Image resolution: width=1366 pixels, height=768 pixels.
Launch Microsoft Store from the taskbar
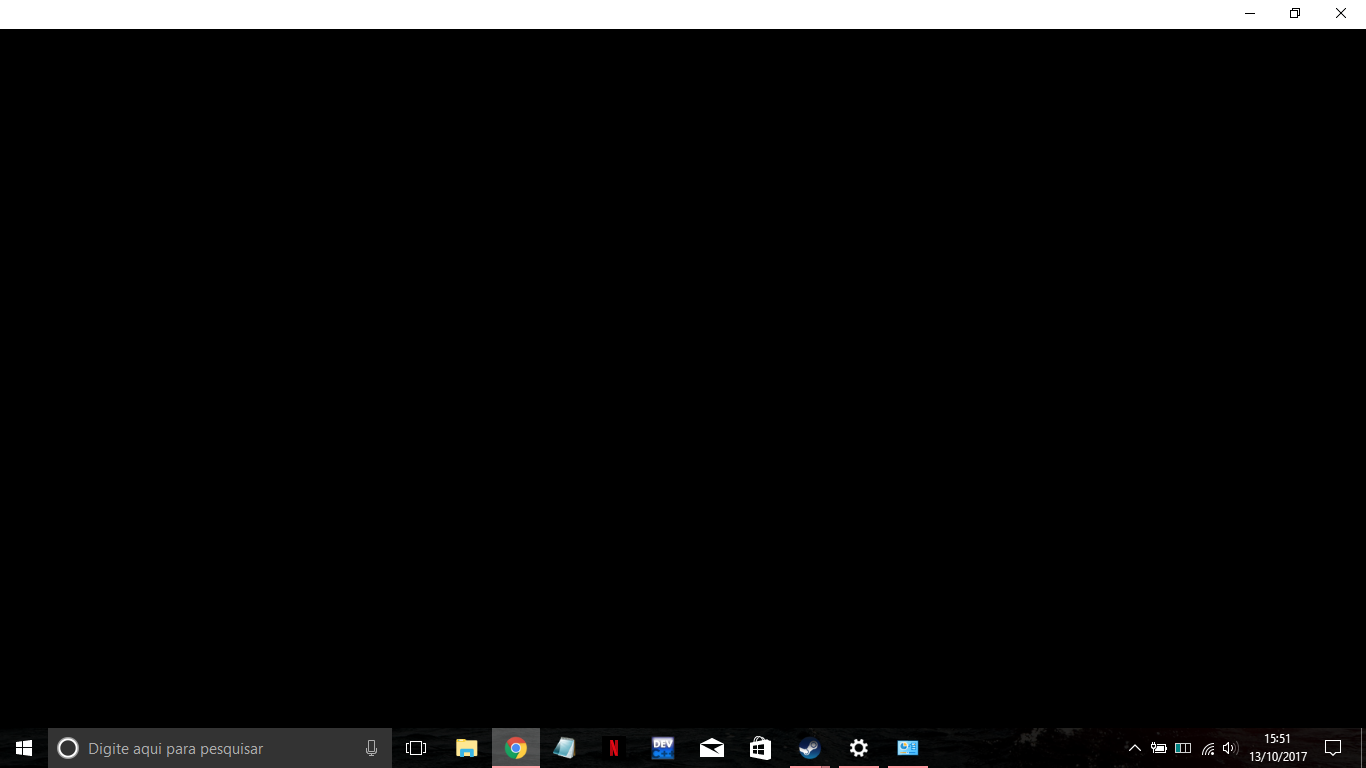[761, 748]
